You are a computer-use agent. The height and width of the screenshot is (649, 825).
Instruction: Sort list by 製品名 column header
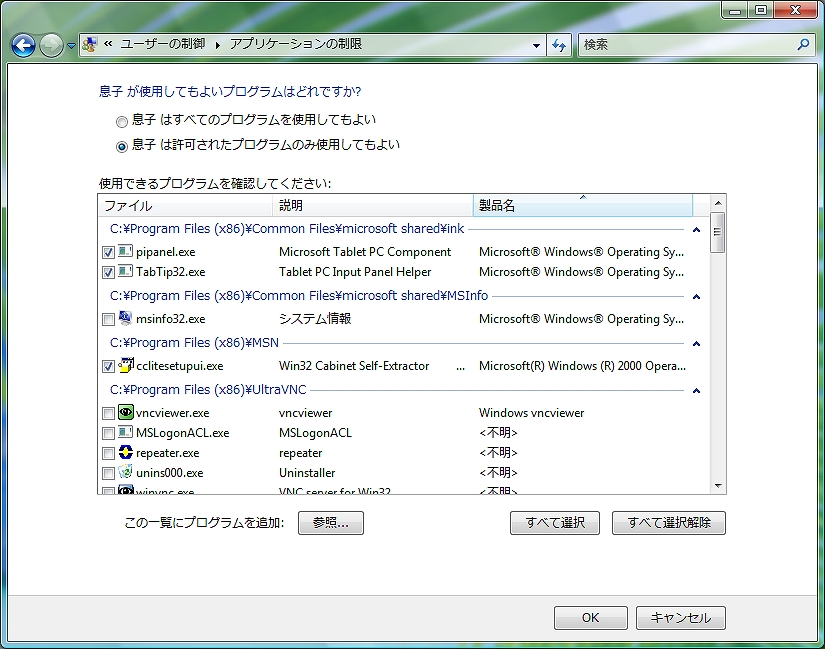point(582,206)
